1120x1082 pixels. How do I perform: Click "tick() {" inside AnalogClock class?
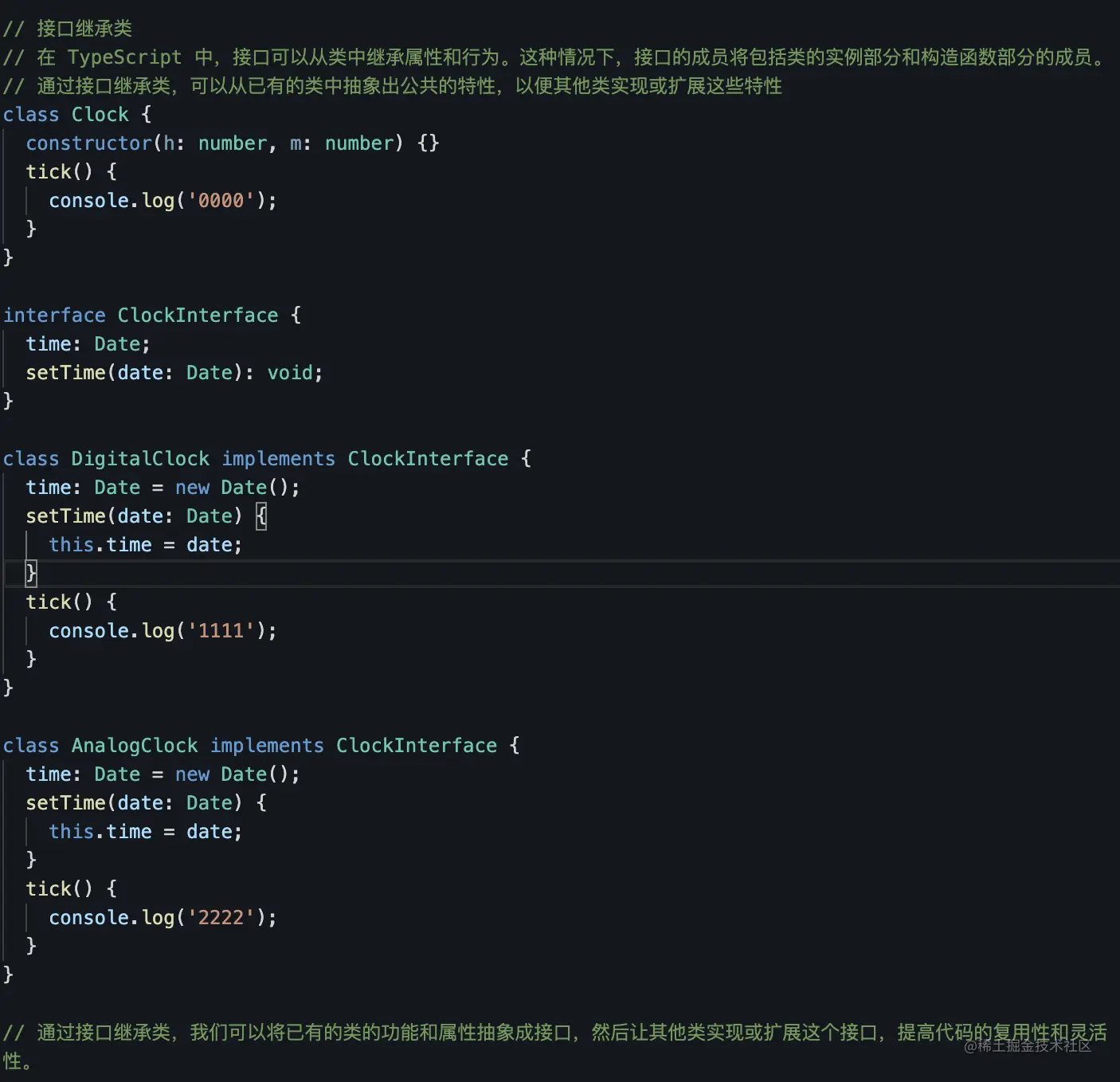tap(72, 889)
